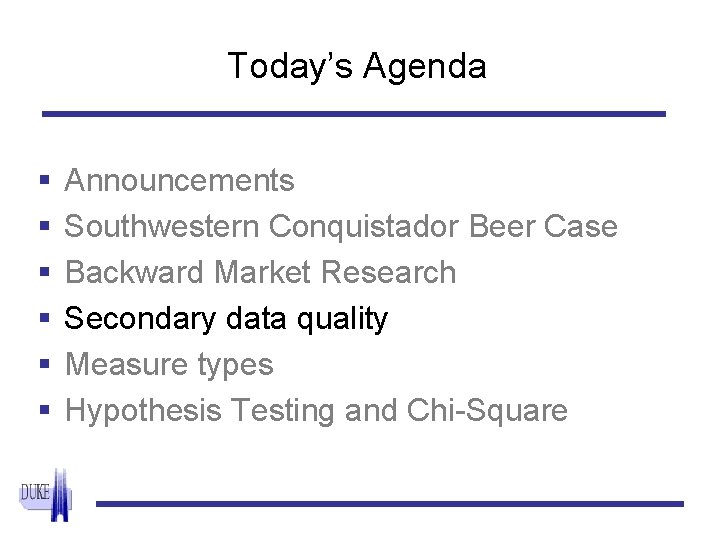Click the word Conquistador
The height and width of the screenshot is (540, 720).
[364, 228]
